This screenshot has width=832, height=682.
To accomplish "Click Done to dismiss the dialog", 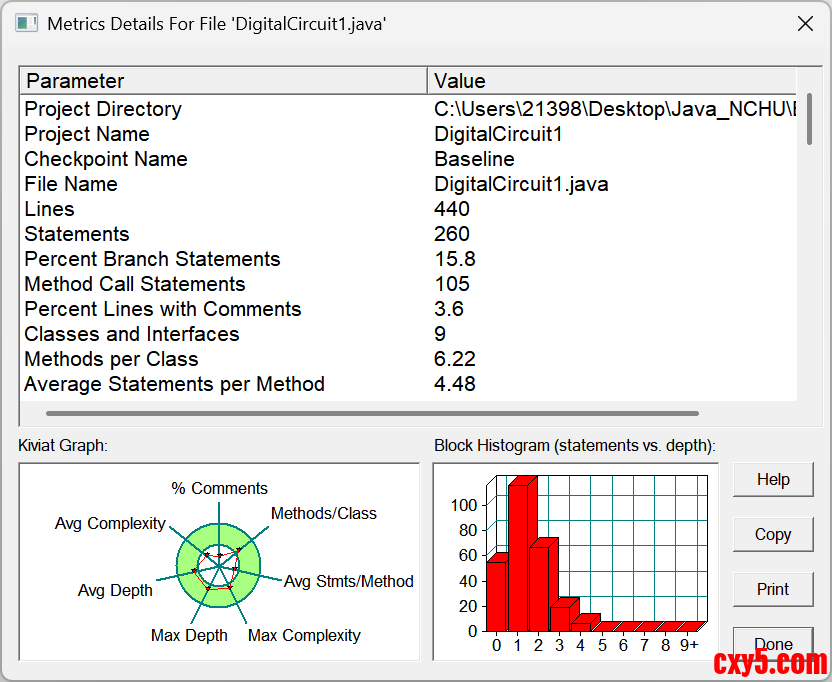I will click(772, 643).
